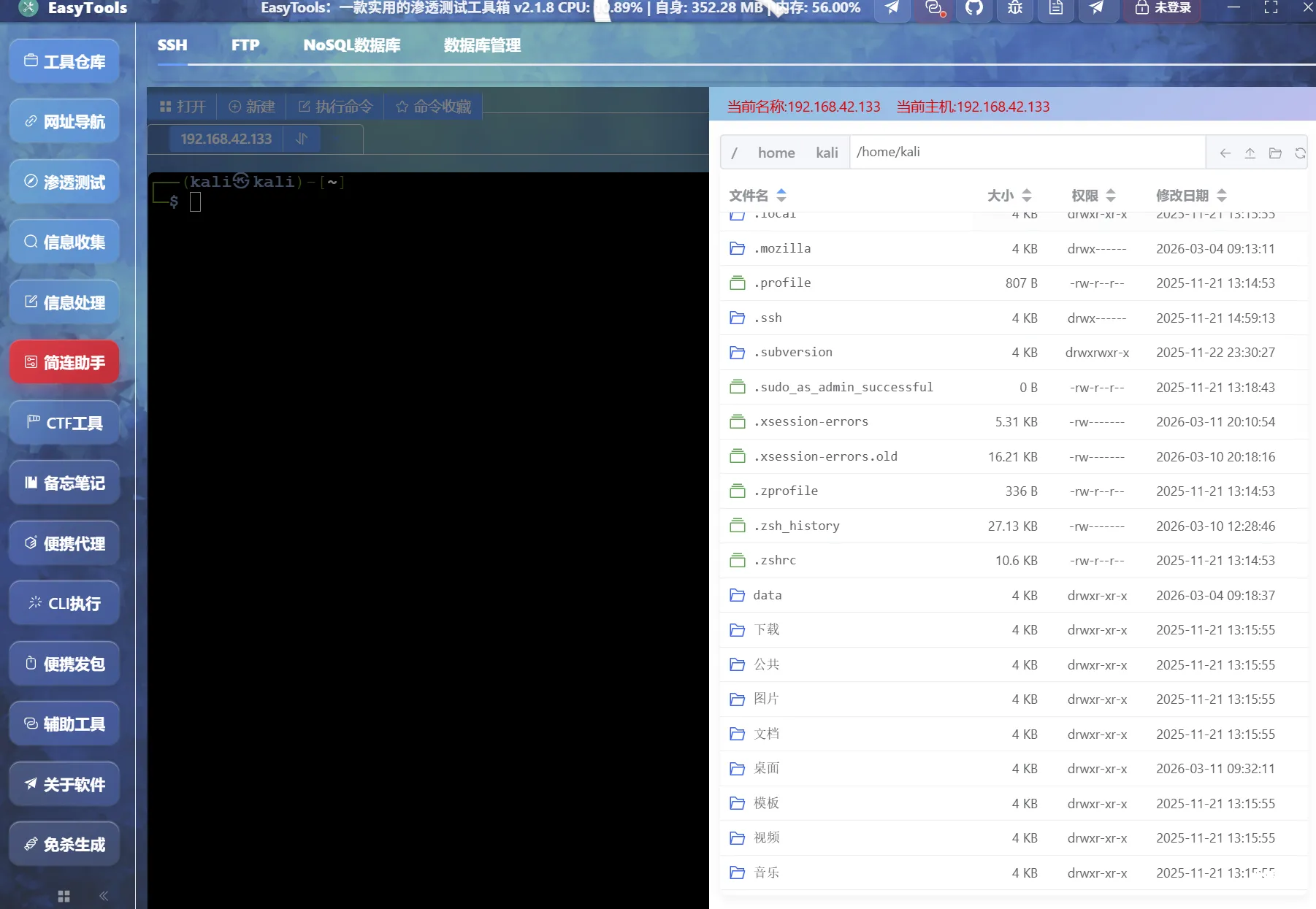
Task: Select the 免杀生成 sidebar tool
Action: point(64,844)
